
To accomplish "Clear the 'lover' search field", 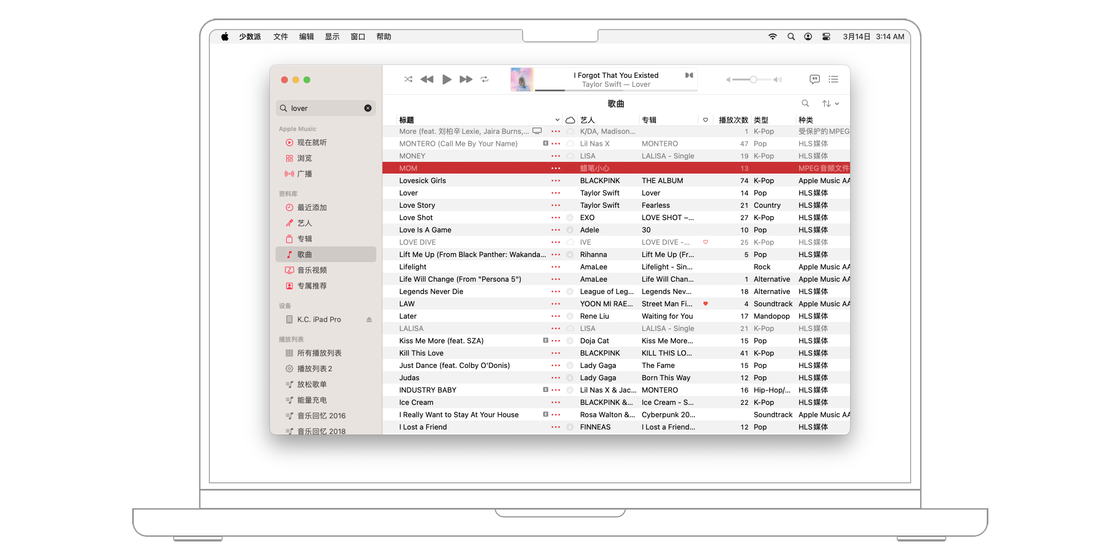I will tap(368, 108).
